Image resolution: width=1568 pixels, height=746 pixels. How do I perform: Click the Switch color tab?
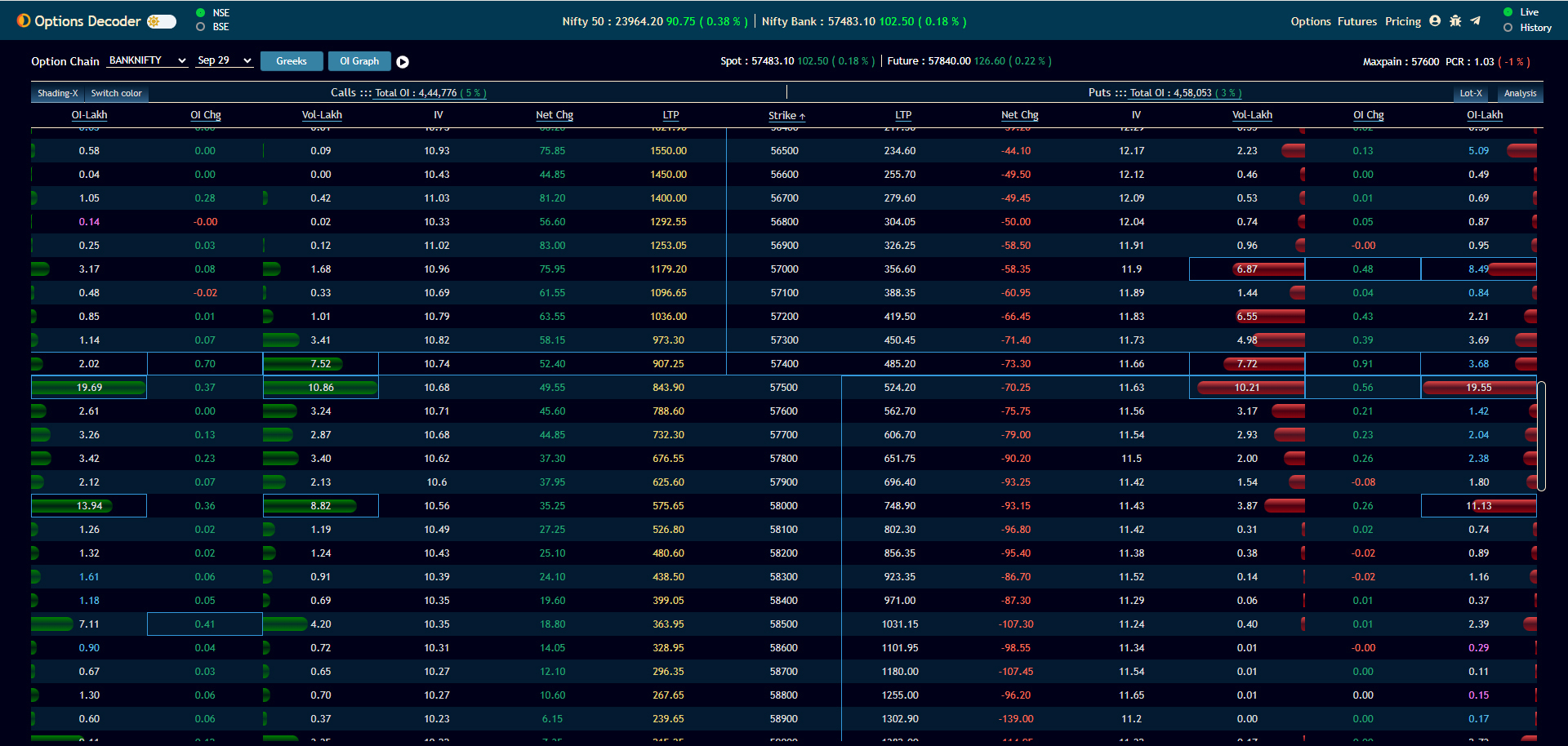pos(116,93)
